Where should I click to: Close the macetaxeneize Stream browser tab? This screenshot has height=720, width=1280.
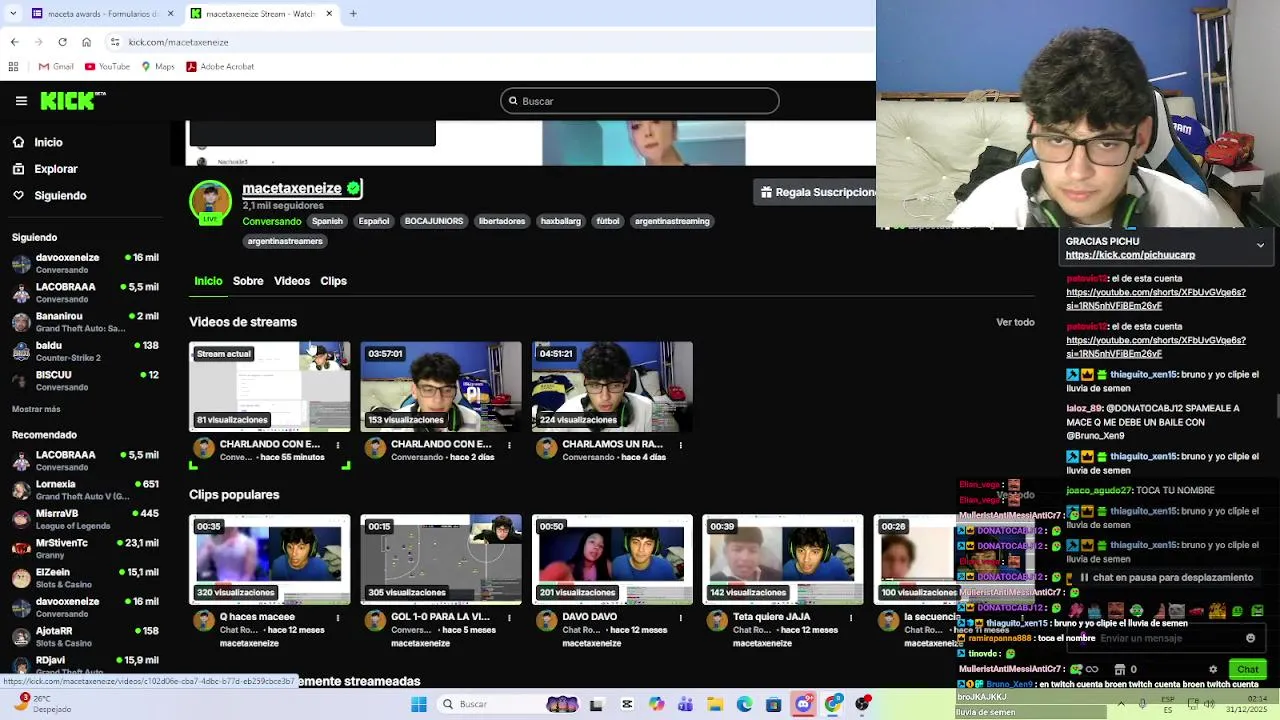[x=329, y=14]
